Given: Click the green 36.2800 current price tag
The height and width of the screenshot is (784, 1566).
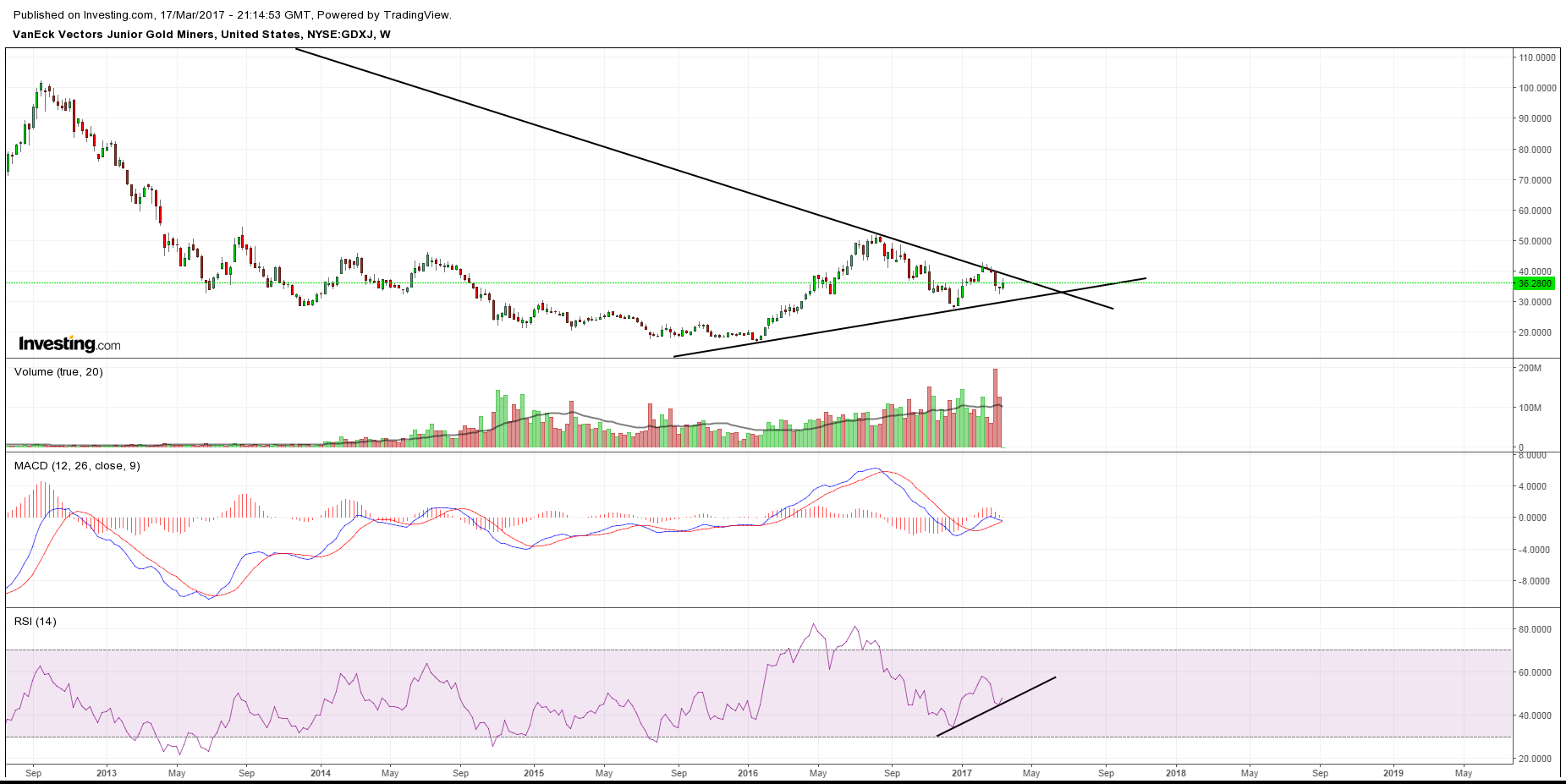Looking at the screenshot, I should coord(1535,283).
